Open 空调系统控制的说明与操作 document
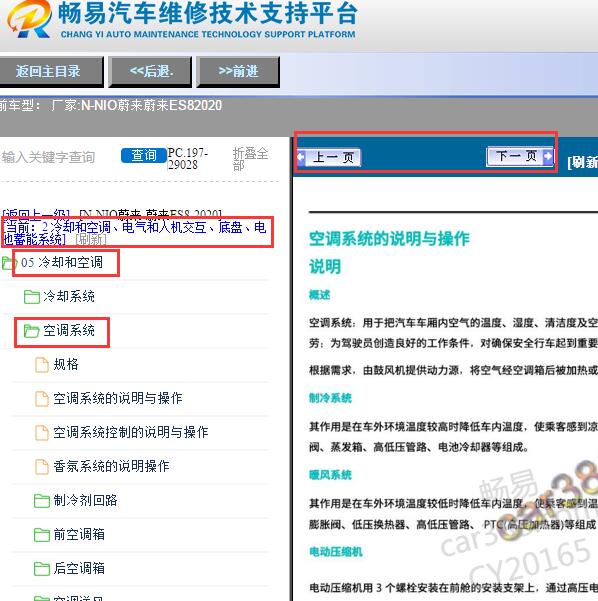 (x=131, y=432)
